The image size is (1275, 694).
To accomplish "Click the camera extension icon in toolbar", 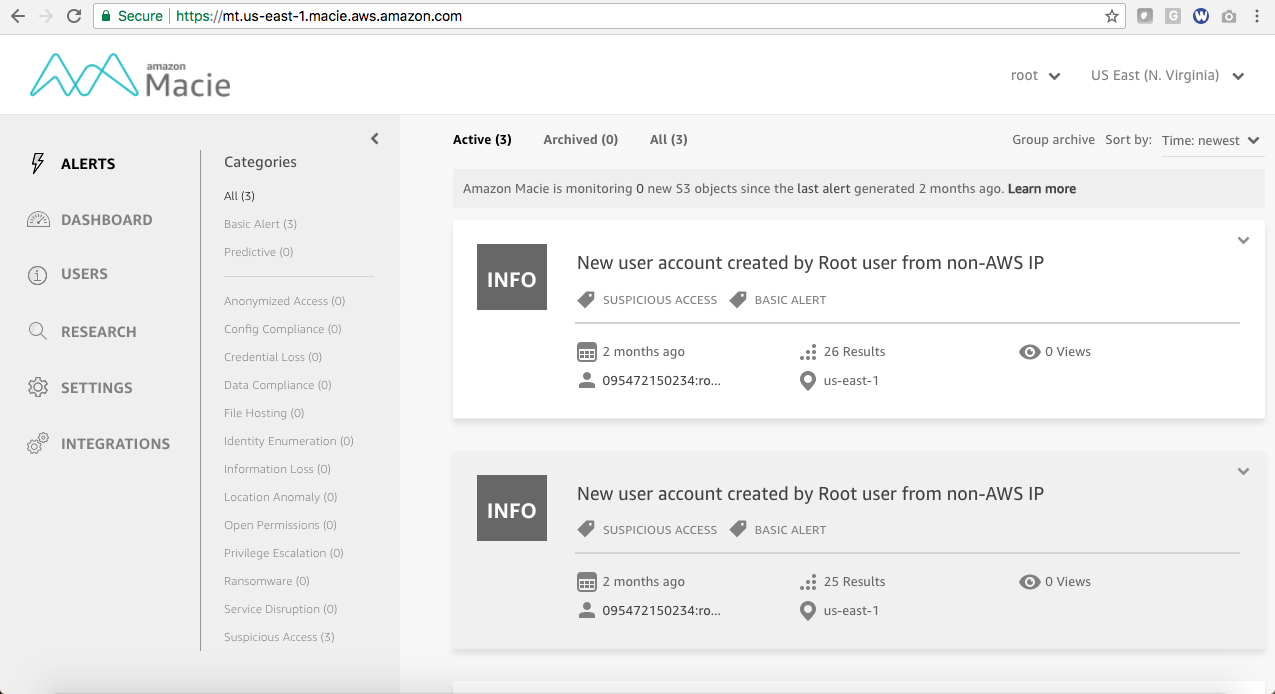I will coord(1229,16).
